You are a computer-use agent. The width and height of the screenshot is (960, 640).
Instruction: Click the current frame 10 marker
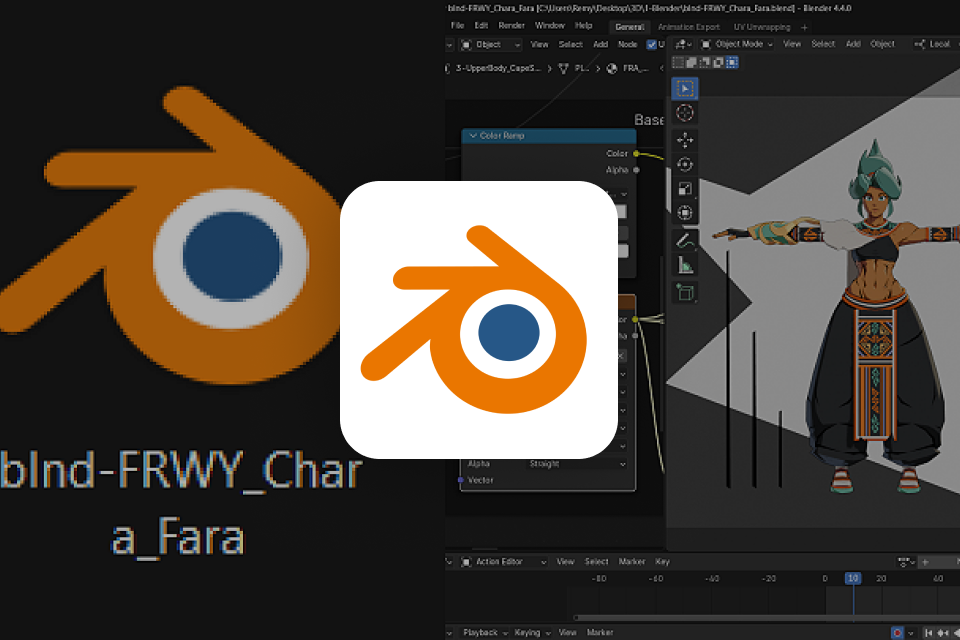click(x=853, y=578)
